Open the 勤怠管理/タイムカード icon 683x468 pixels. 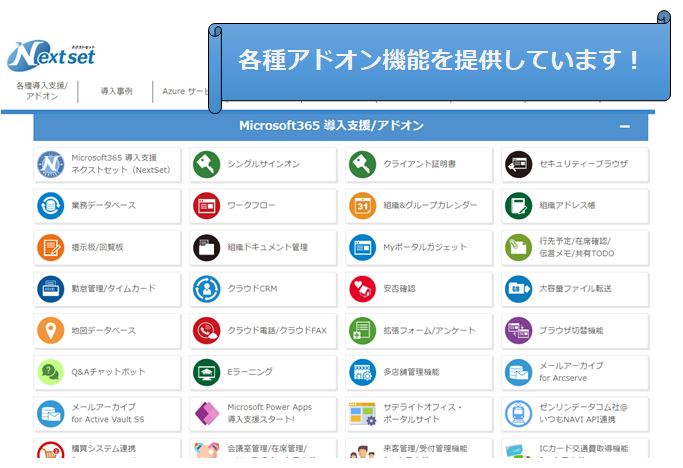[51, 289]
